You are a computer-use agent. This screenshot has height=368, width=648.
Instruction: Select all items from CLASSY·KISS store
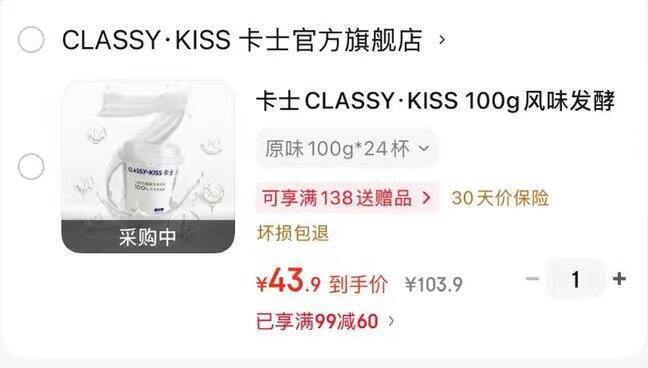pyautogui.click(x=31, y=40)
